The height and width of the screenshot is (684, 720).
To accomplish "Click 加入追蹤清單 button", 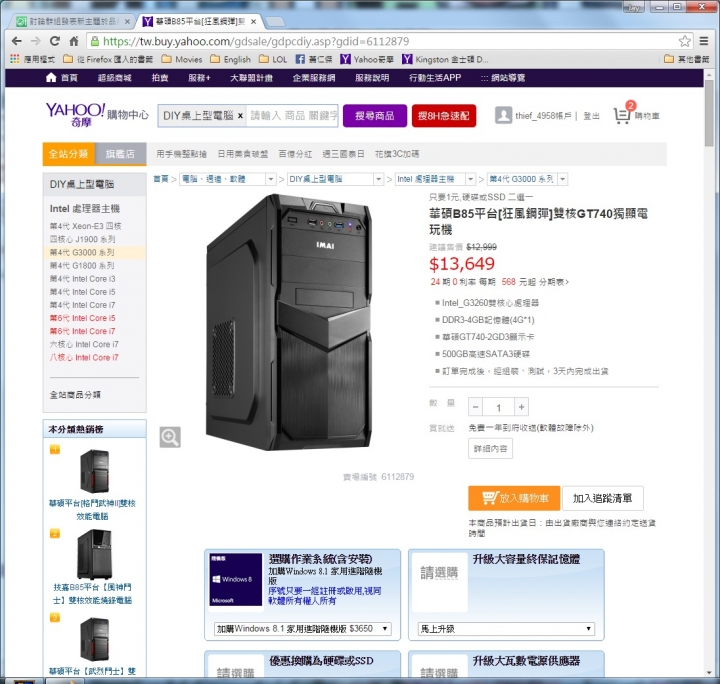I will [x=602, y=498].
